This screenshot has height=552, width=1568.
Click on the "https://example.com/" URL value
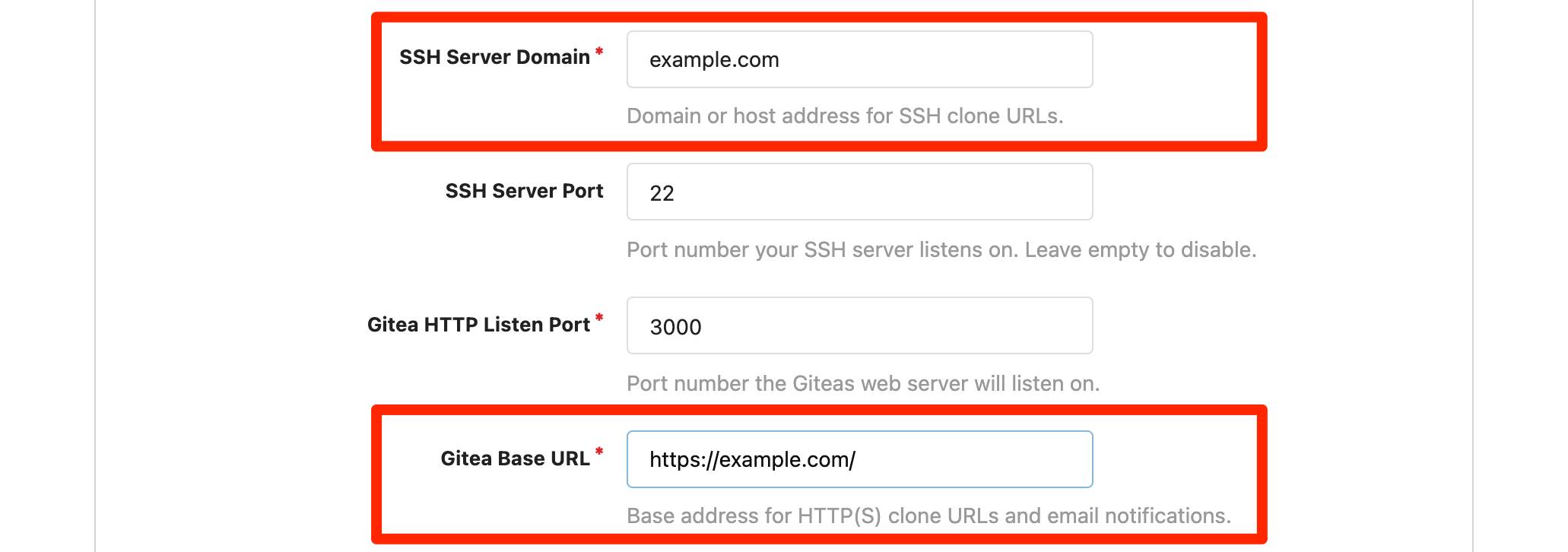pos(752,460)
